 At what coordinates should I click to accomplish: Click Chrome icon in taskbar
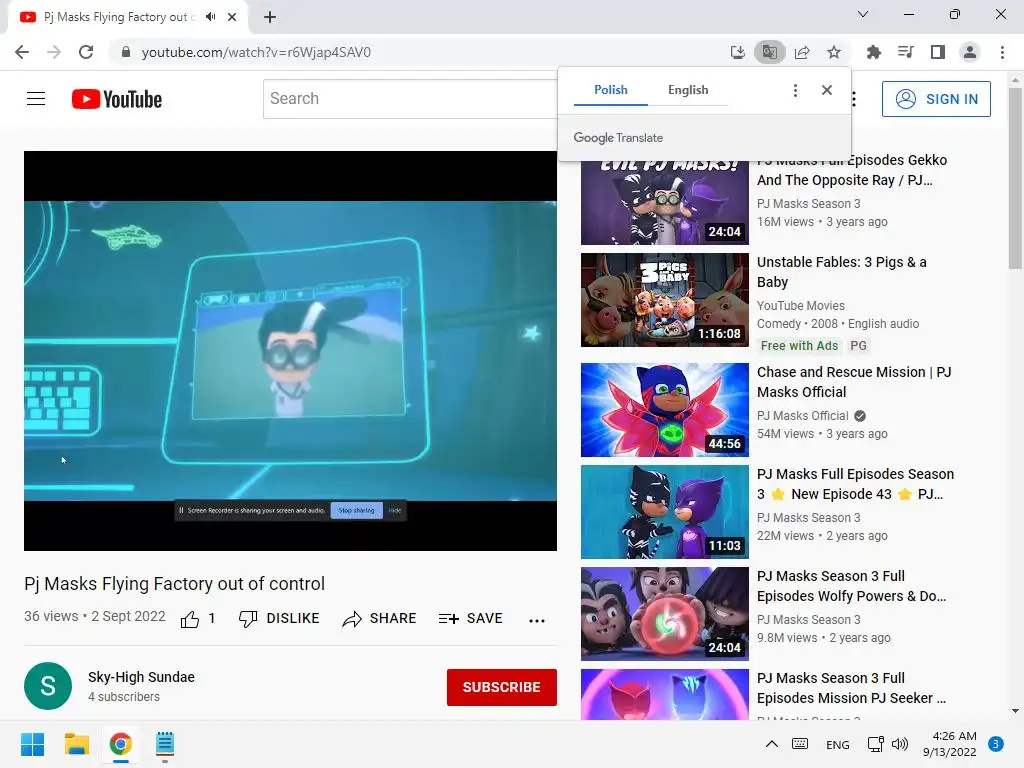(x=121, y=744)
